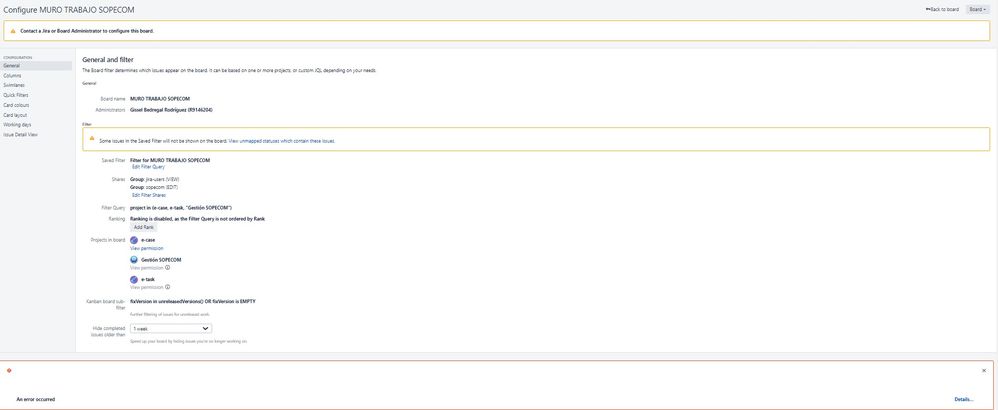Open View permission under e-case

tap(146, 248)
